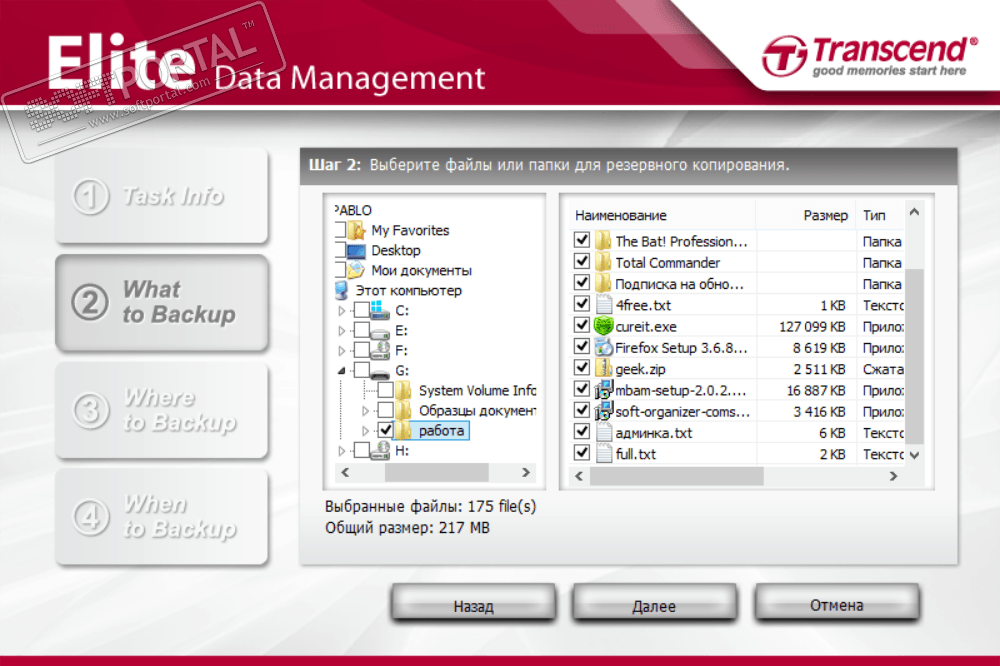Uncheck the работа folder checkbox

385,430
